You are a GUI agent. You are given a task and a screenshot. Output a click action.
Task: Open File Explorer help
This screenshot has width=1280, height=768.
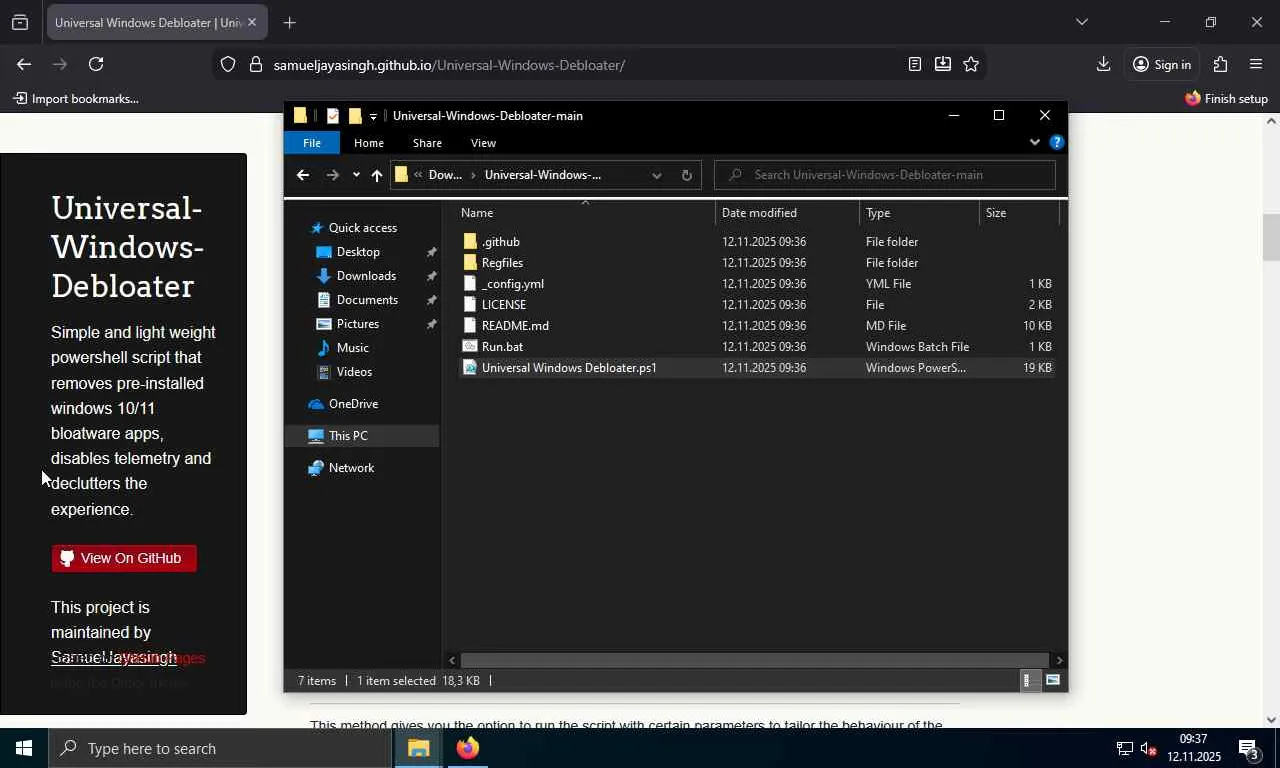(x=1056, y=143)
